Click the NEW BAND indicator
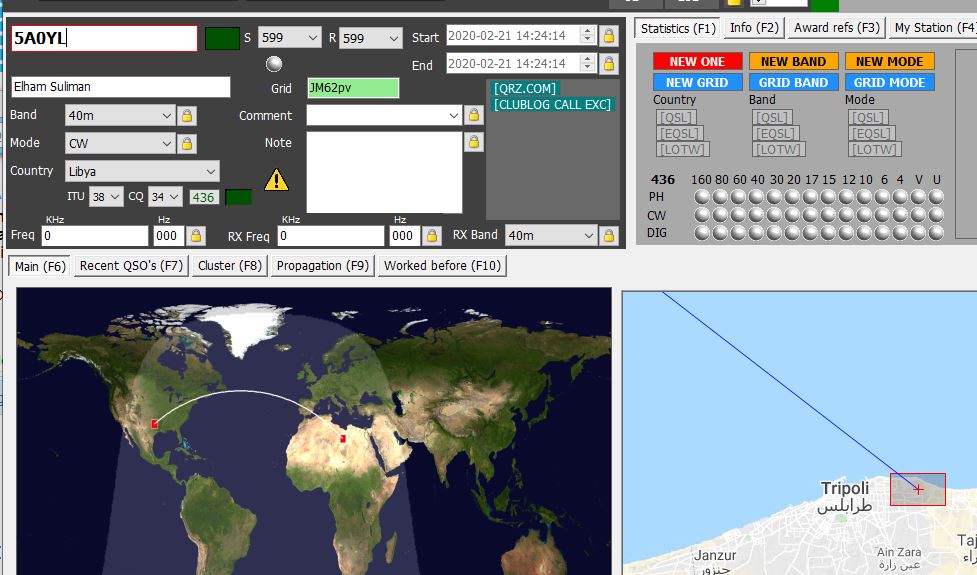 click(793, 62)
